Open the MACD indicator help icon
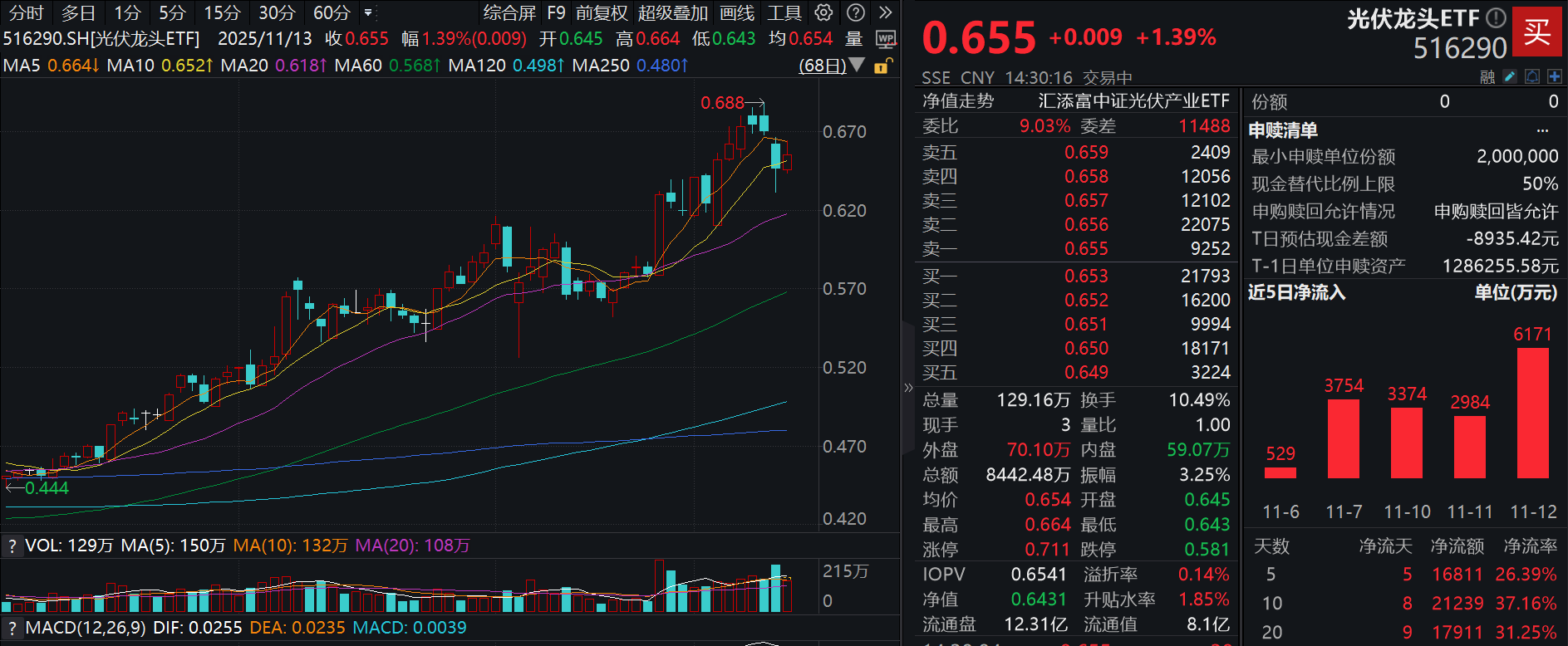1568x646 pixels. 12,628
